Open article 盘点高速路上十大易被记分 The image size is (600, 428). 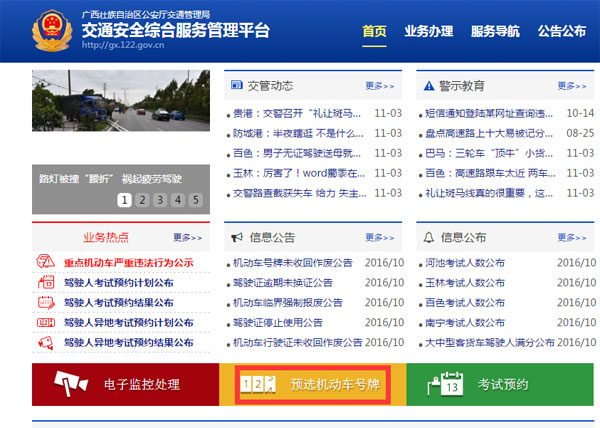[x=489, y=133]
